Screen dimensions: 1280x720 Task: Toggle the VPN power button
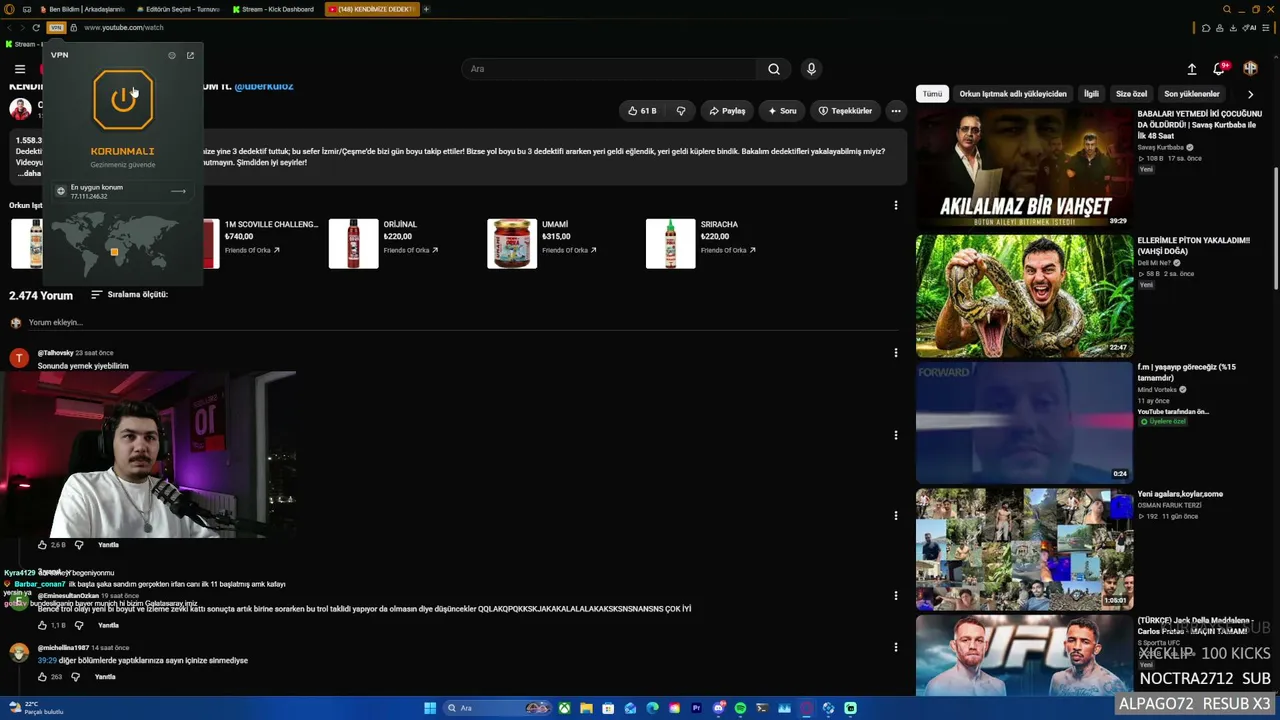[x=123, y=100]
